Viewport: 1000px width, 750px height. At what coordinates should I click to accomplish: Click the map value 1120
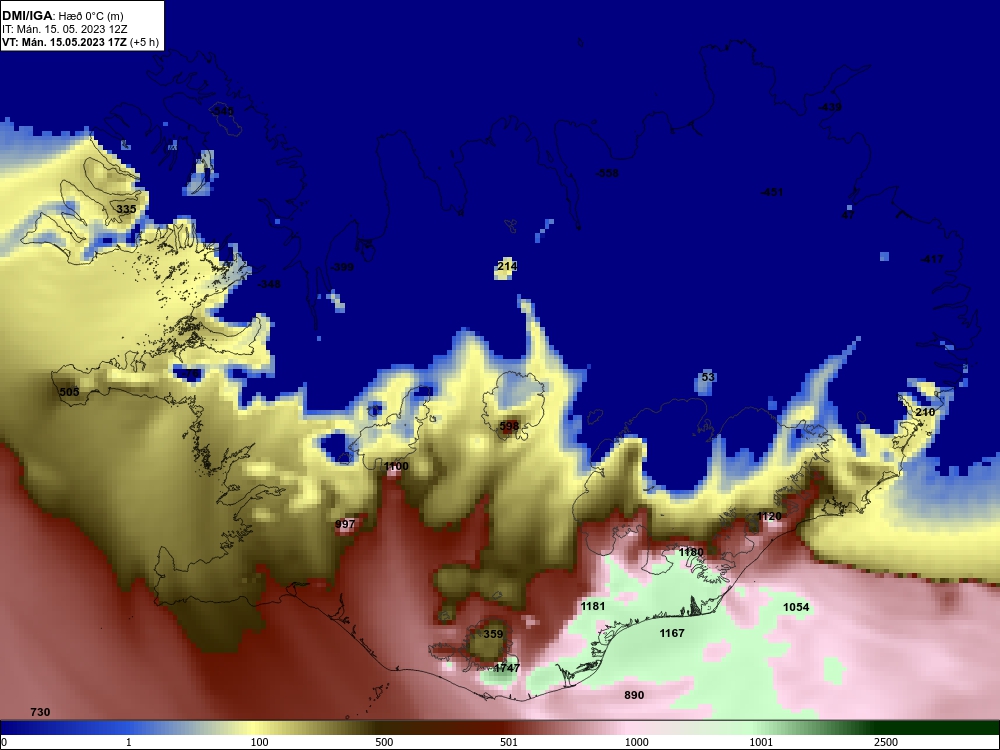coord(769,516)
